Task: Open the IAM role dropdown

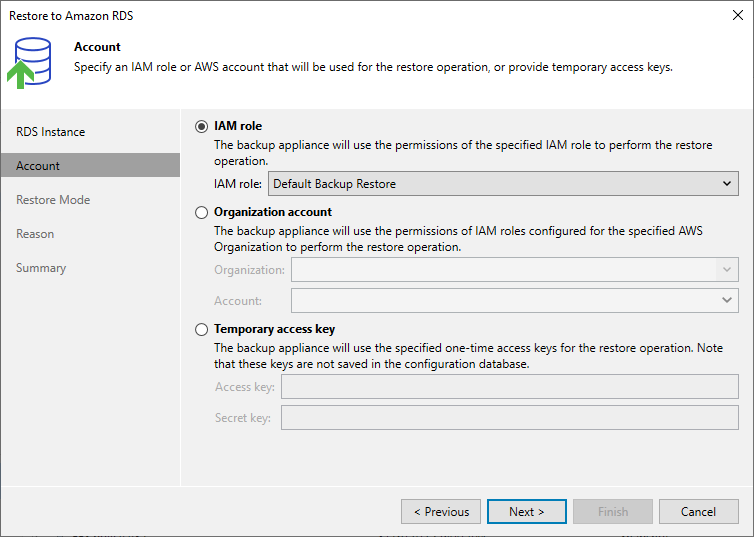Action: (503, 184)
